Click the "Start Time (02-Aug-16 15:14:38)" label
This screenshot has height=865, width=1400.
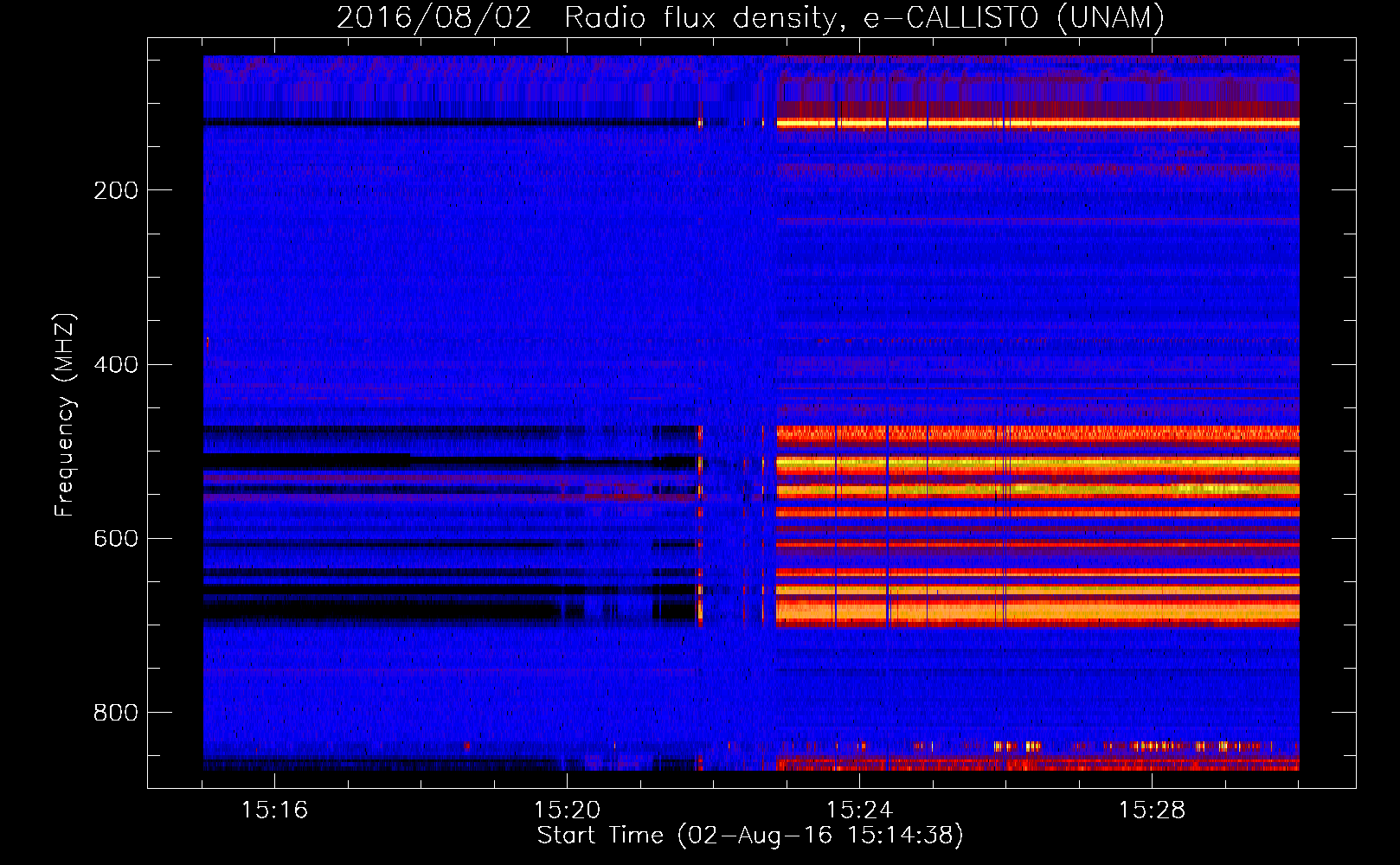(750, 836)
